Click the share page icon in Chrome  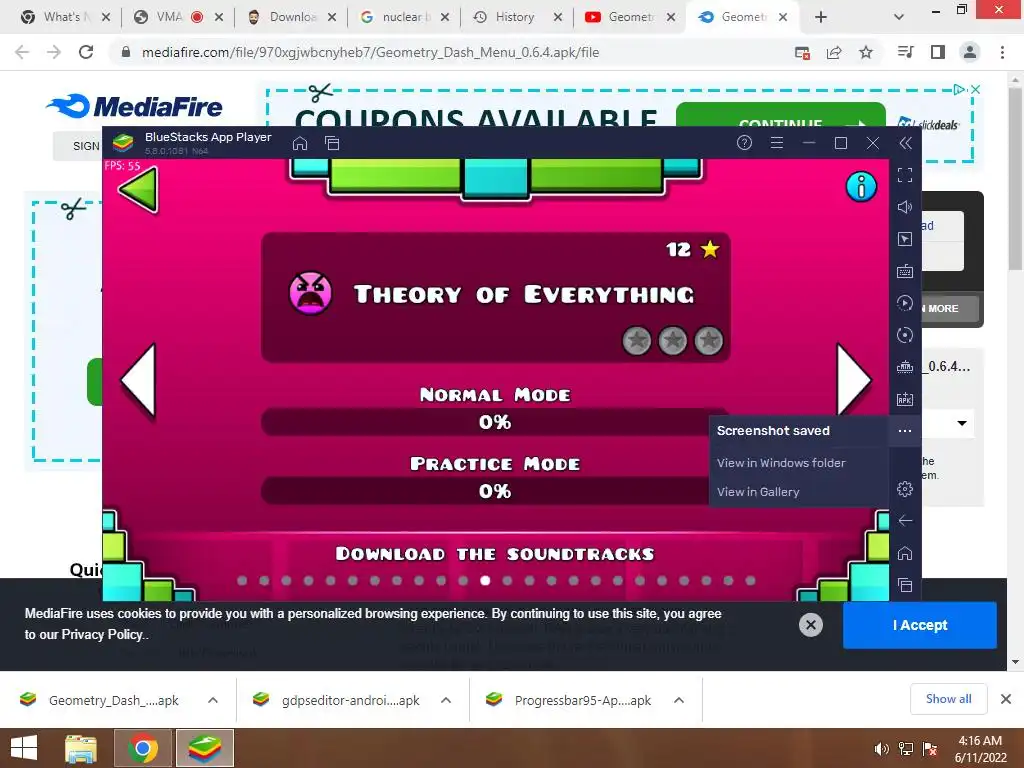pos(834,52)
